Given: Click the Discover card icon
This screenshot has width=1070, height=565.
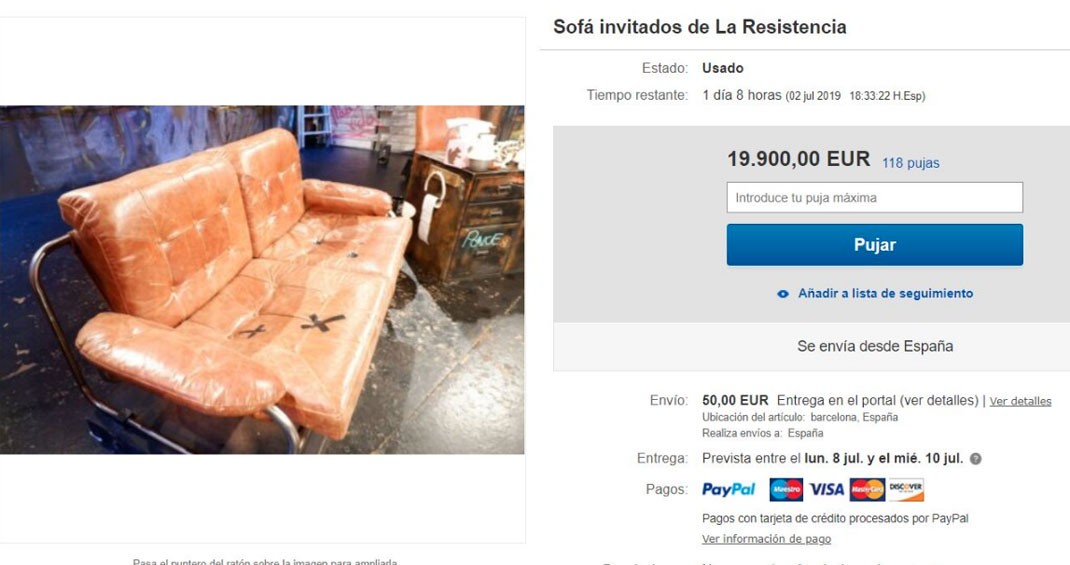Looking at the screenshot, I should point(906,489).
